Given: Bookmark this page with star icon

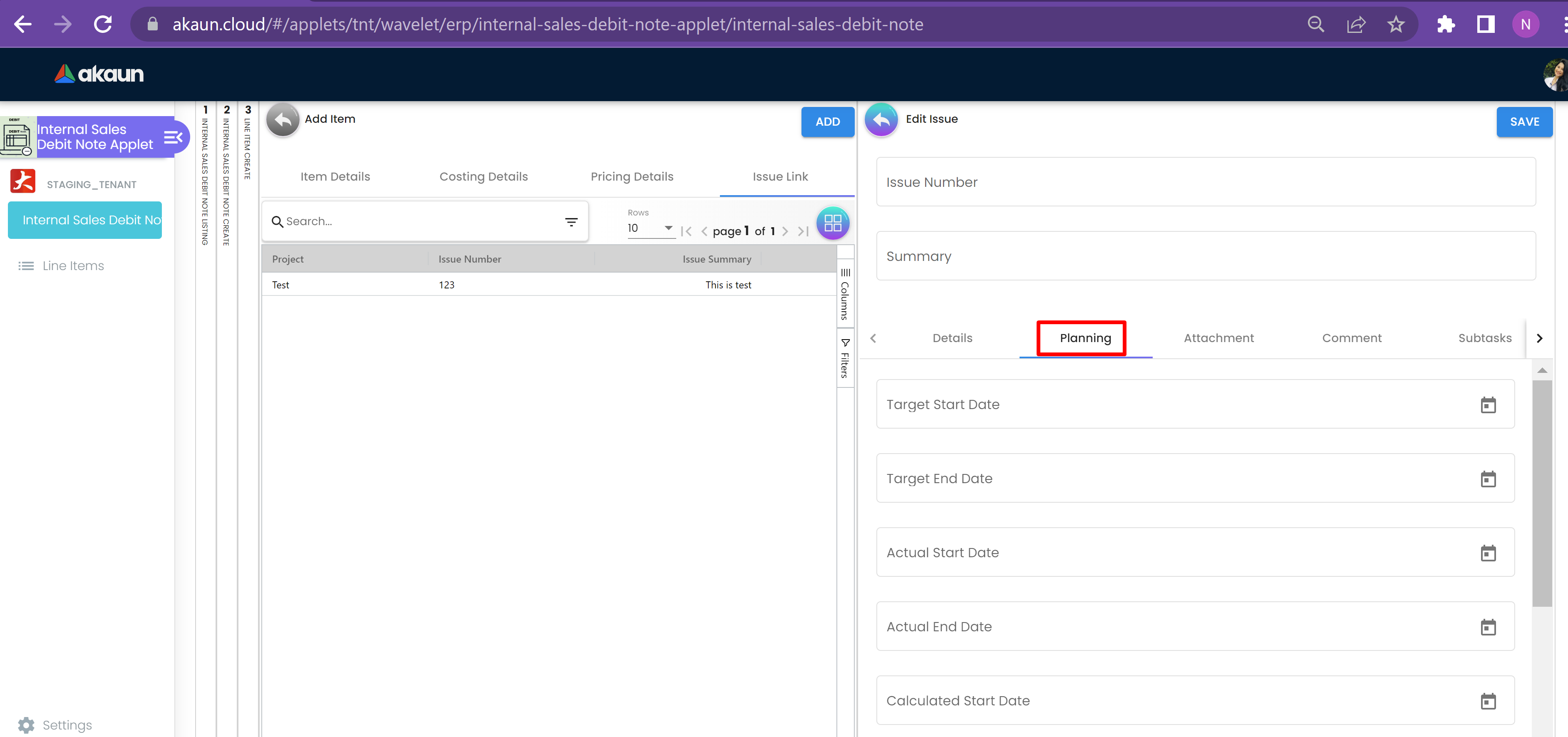Looking at the screenshot, I should (1396, 24).
